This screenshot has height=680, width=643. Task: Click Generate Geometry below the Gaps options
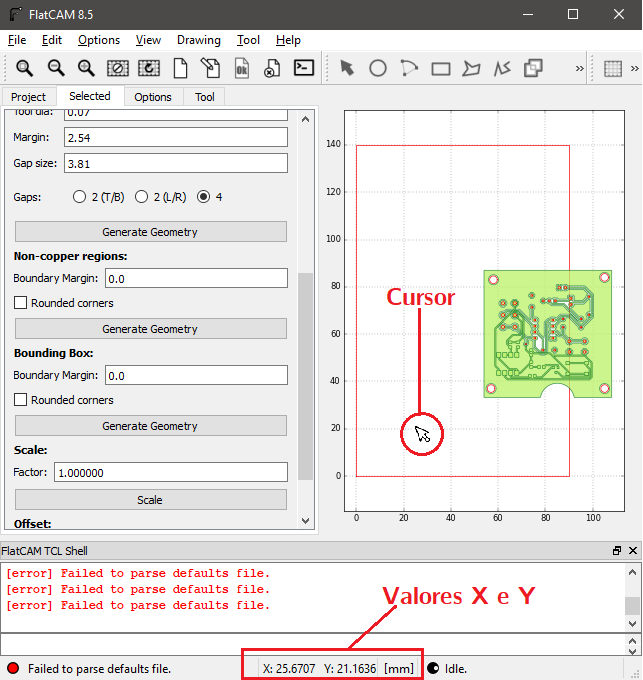pyautogui.click(x=150, y=232)
